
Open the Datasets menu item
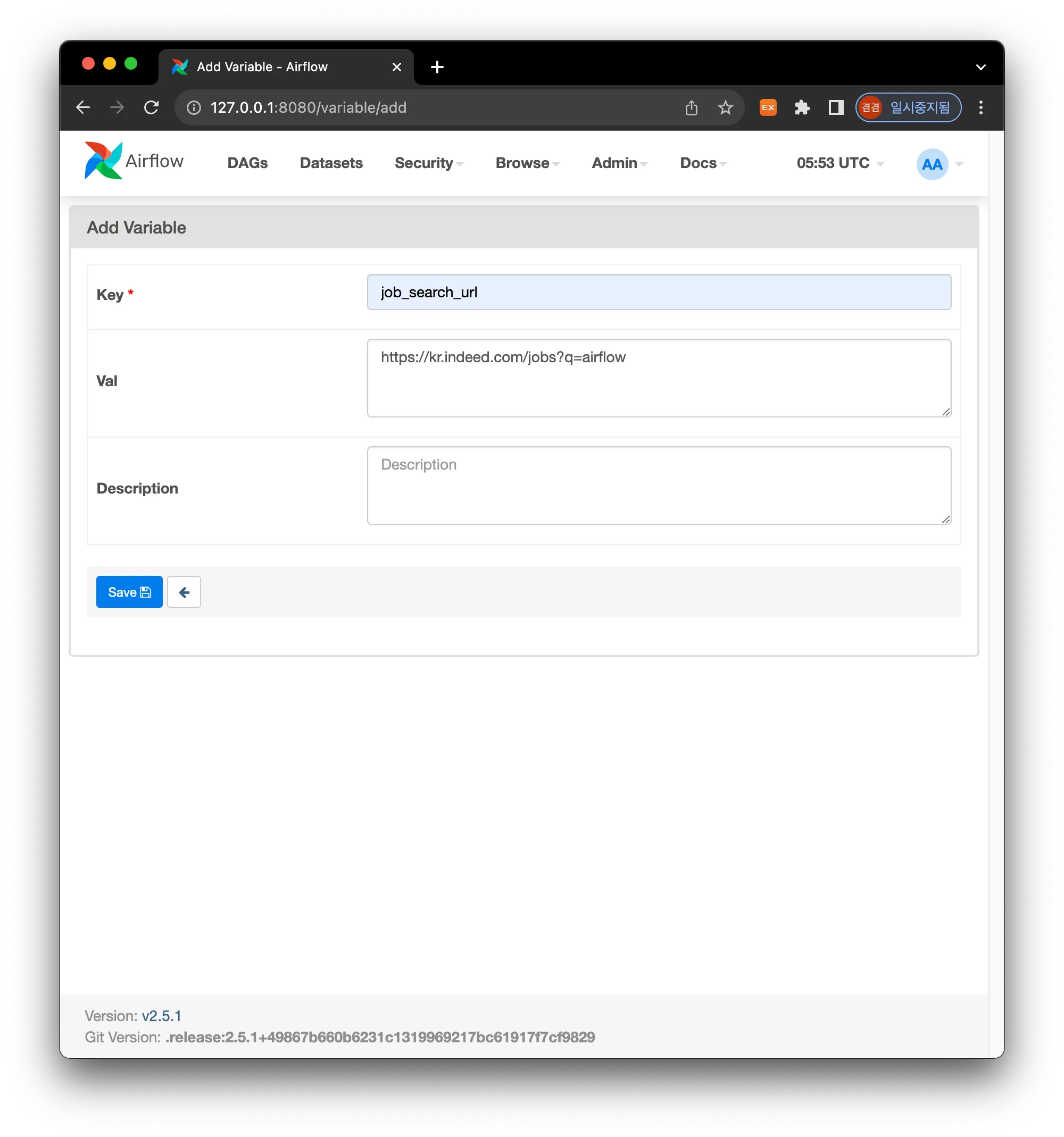331,164
